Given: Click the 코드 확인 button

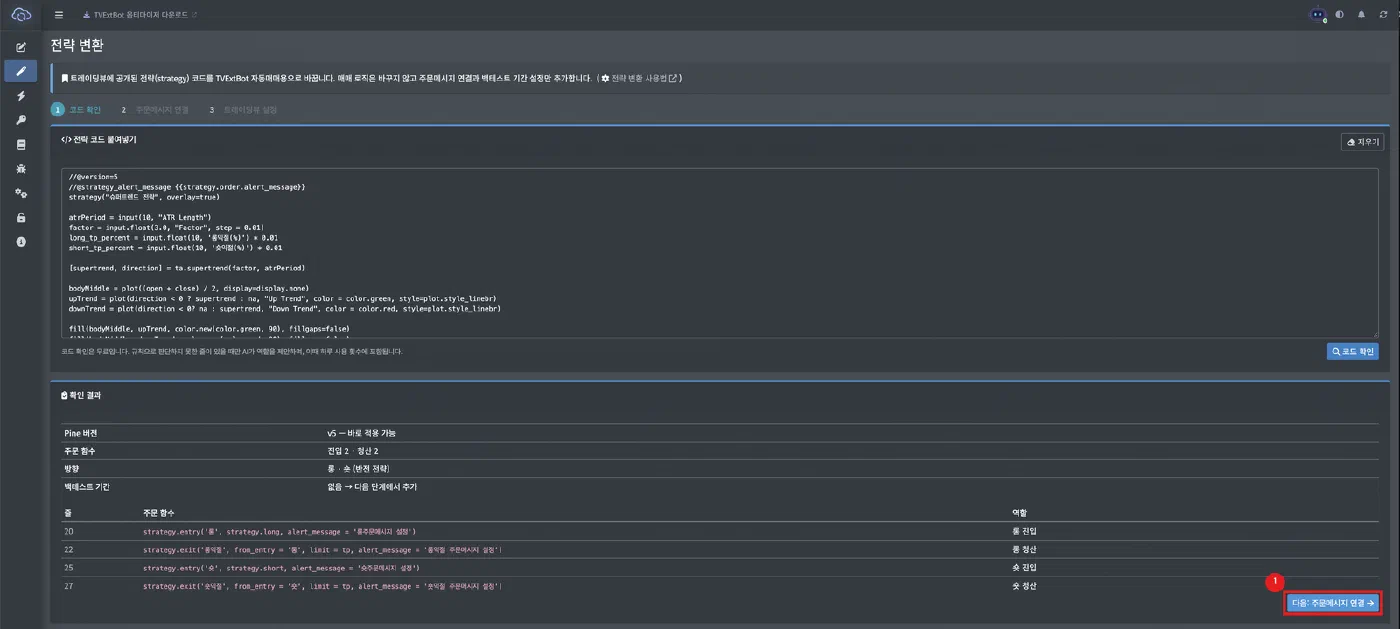Looking at the screenshot, I should [x=1353, y=352].
